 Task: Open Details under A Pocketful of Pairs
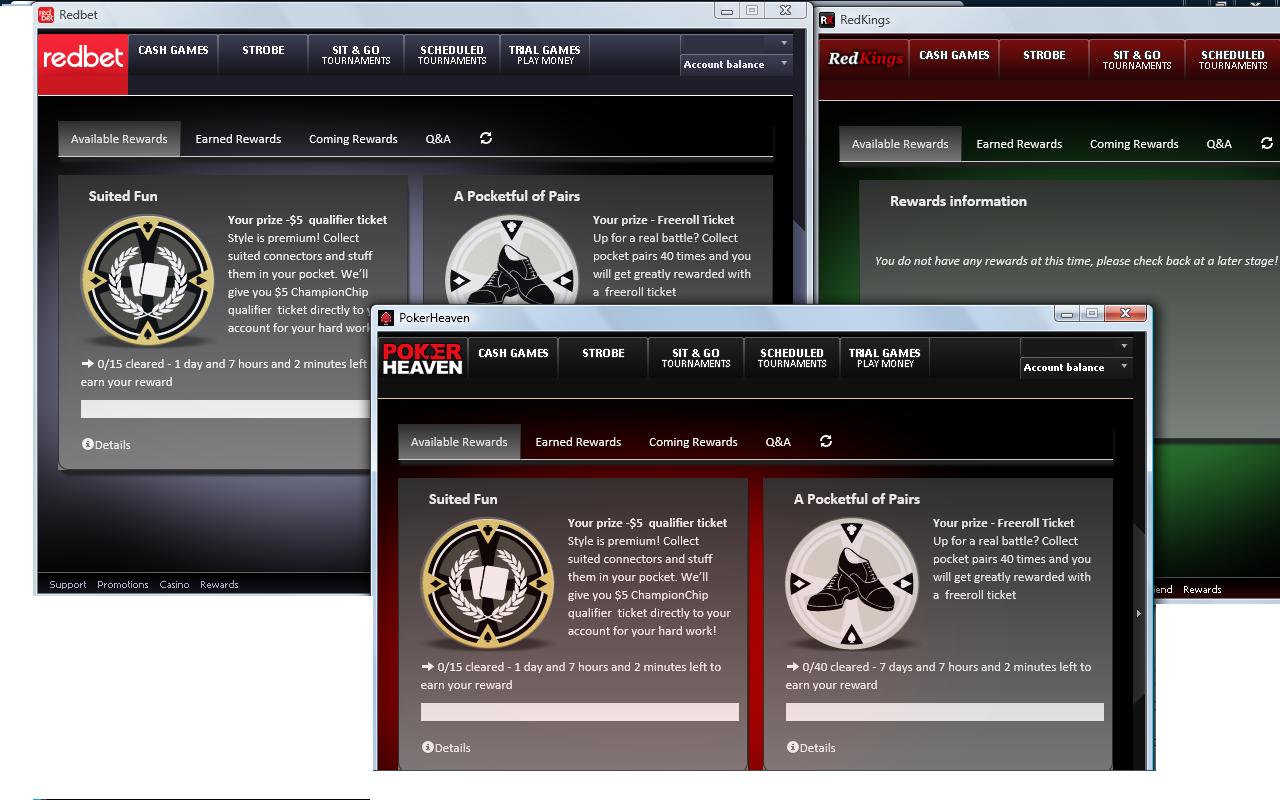(x=811, y=747)
